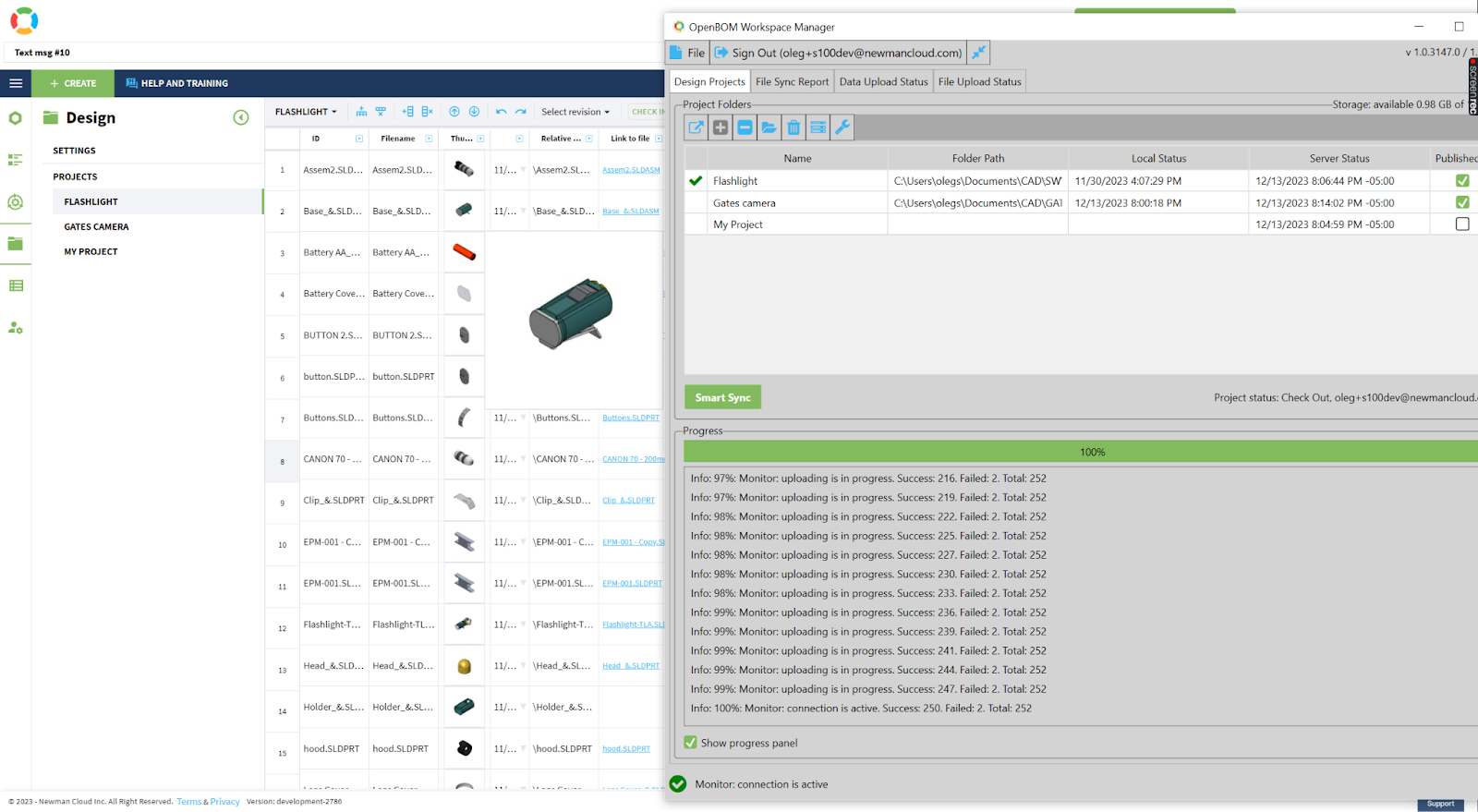Open the table list icon in sidebar
Viewport: 1478px width, 812px height.
pyautogui.click(x=16, y=285)
